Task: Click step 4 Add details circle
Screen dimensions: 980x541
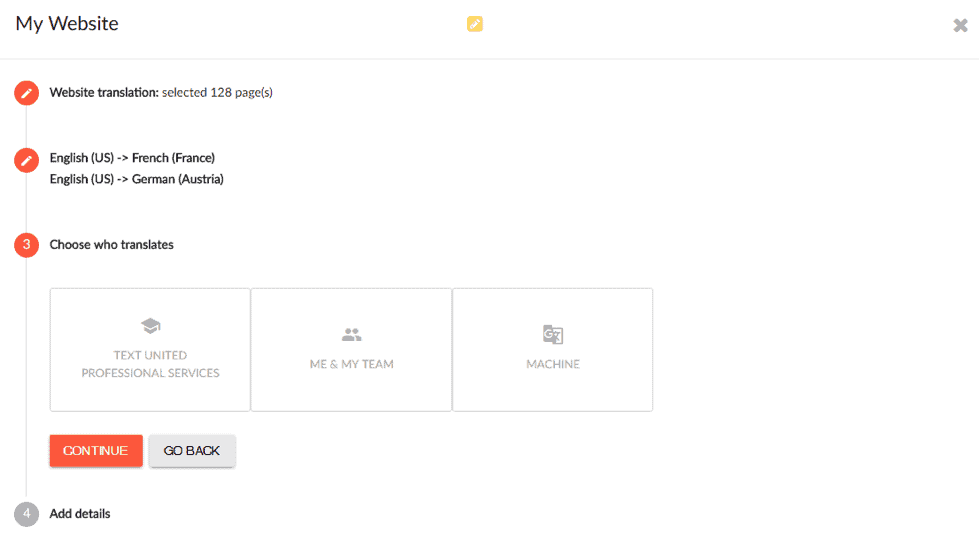Action: tap(26, 514)
